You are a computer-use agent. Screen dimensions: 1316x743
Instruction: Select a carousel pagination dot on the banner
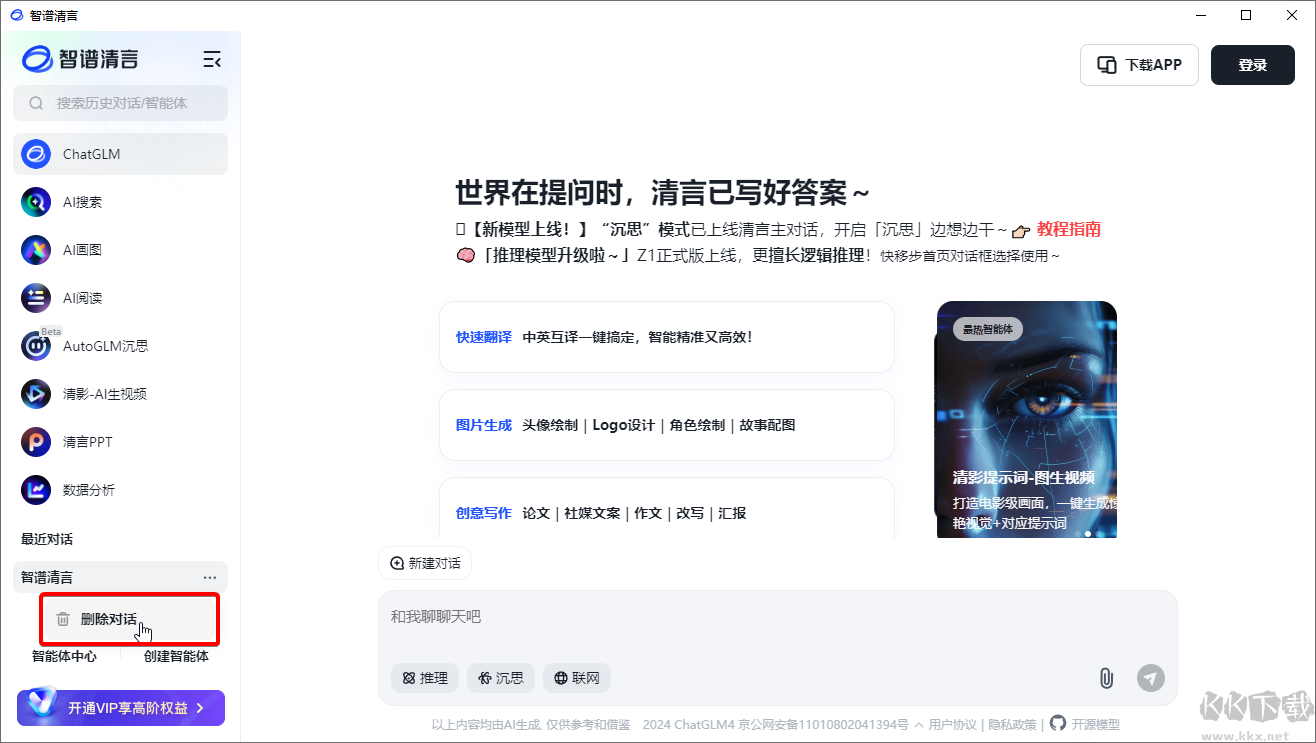1087,534
